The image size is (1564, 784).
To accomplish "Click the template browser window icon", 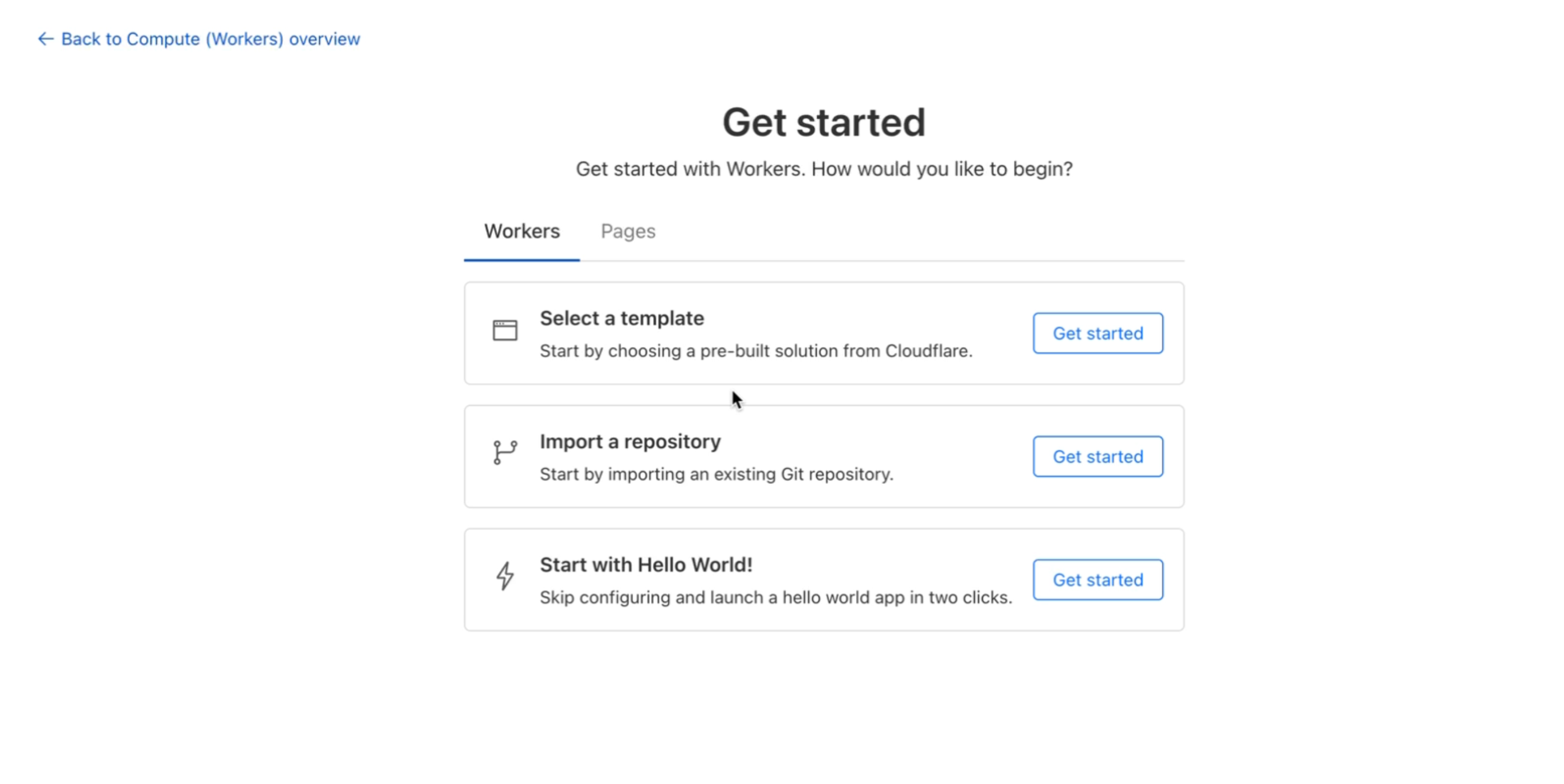I will pyautogui.click(x=505, y=331).
